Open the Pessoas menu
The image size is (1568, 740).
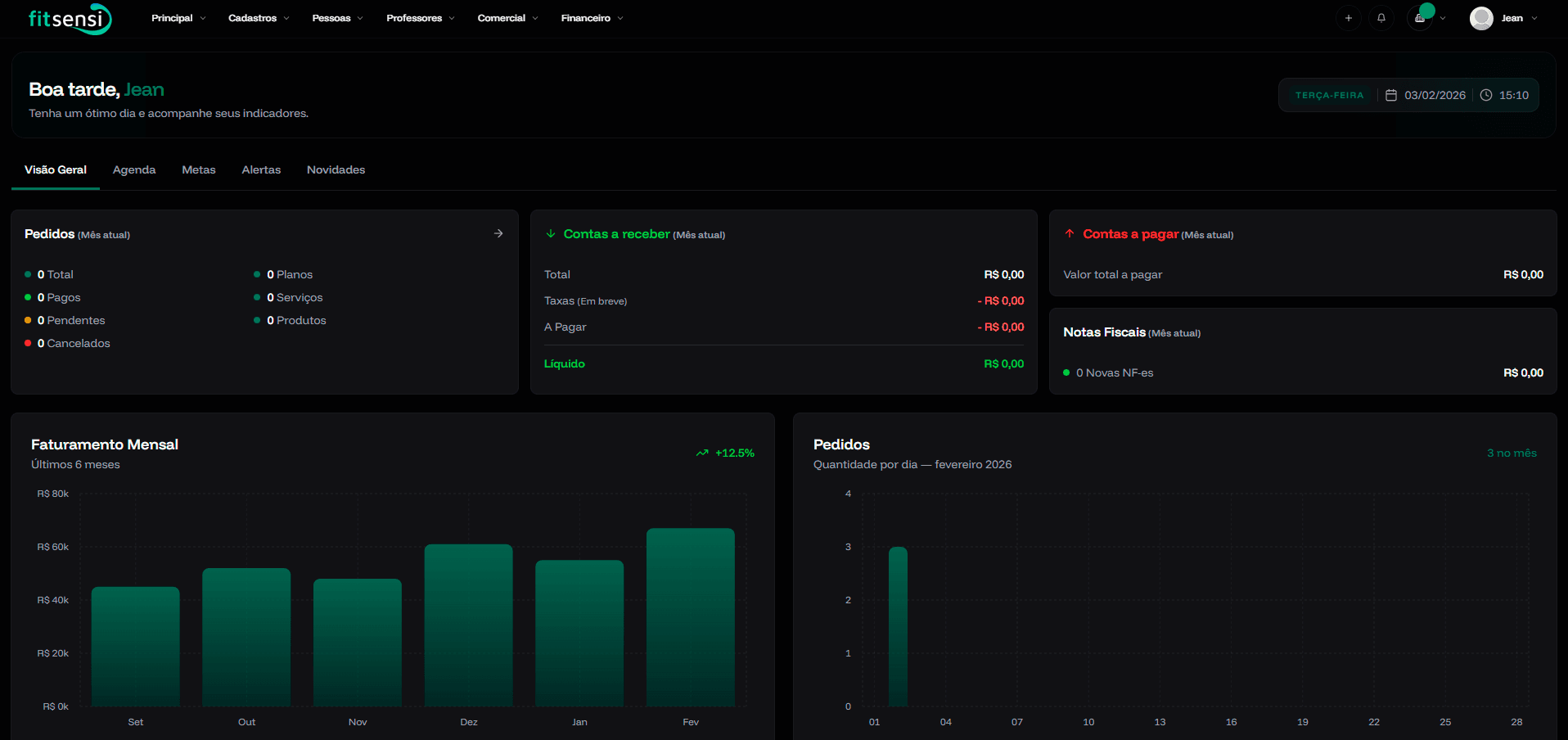pos(331,17)
